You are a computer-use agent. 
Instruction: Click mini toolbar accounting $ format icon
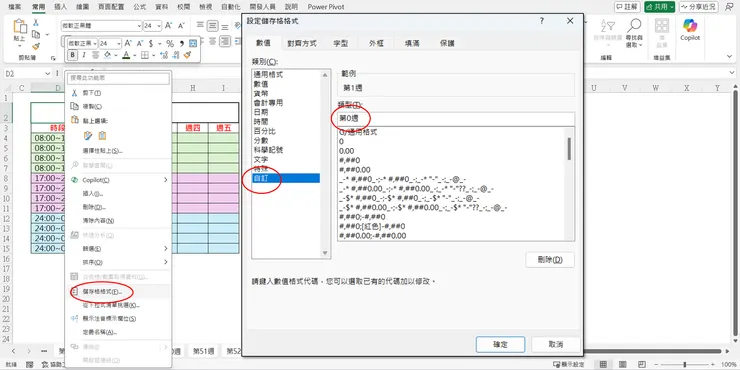[151, 43]
